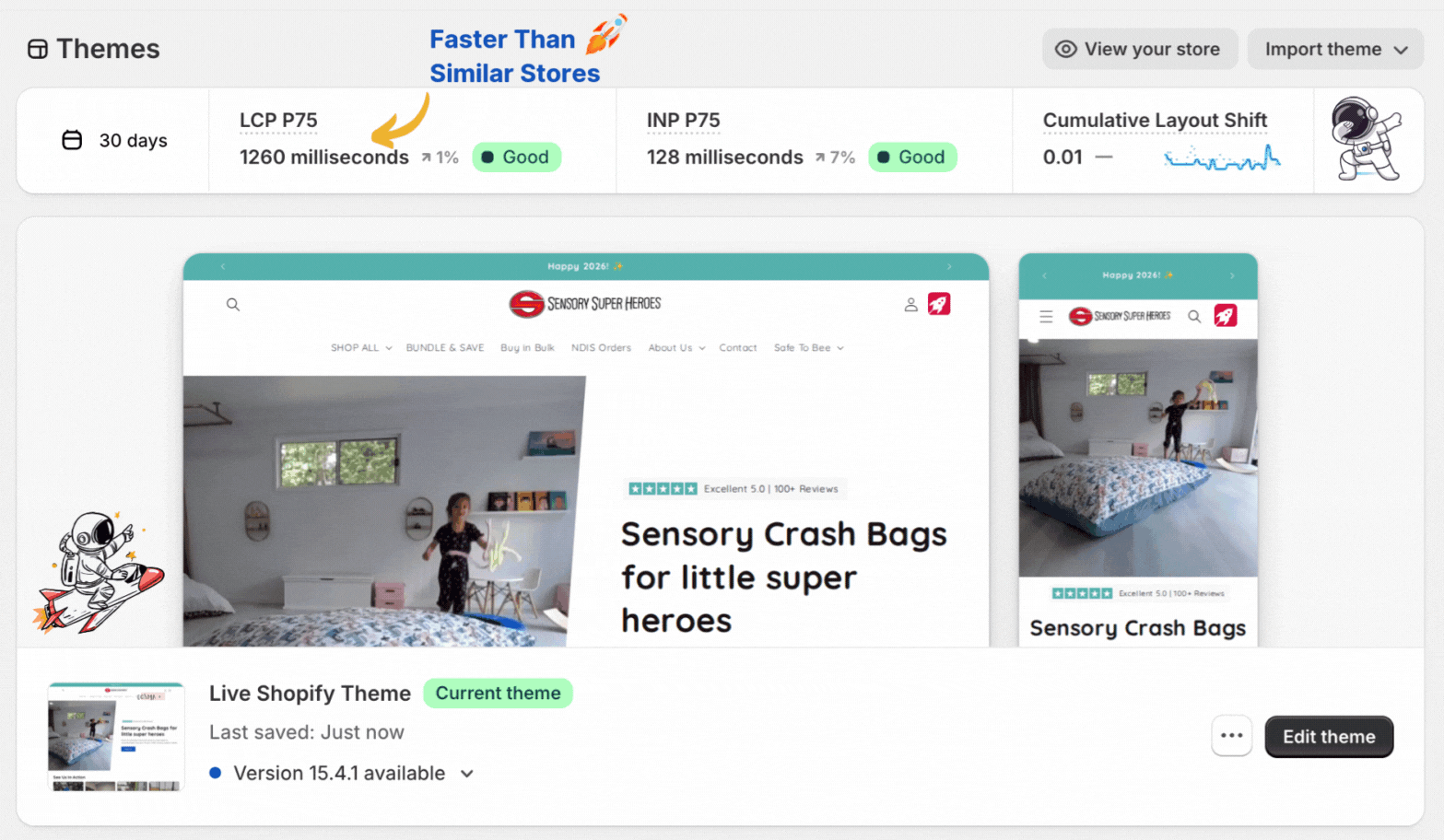
Task: Click the red rocket icon in mobile preview
Action: point(1226,316)
